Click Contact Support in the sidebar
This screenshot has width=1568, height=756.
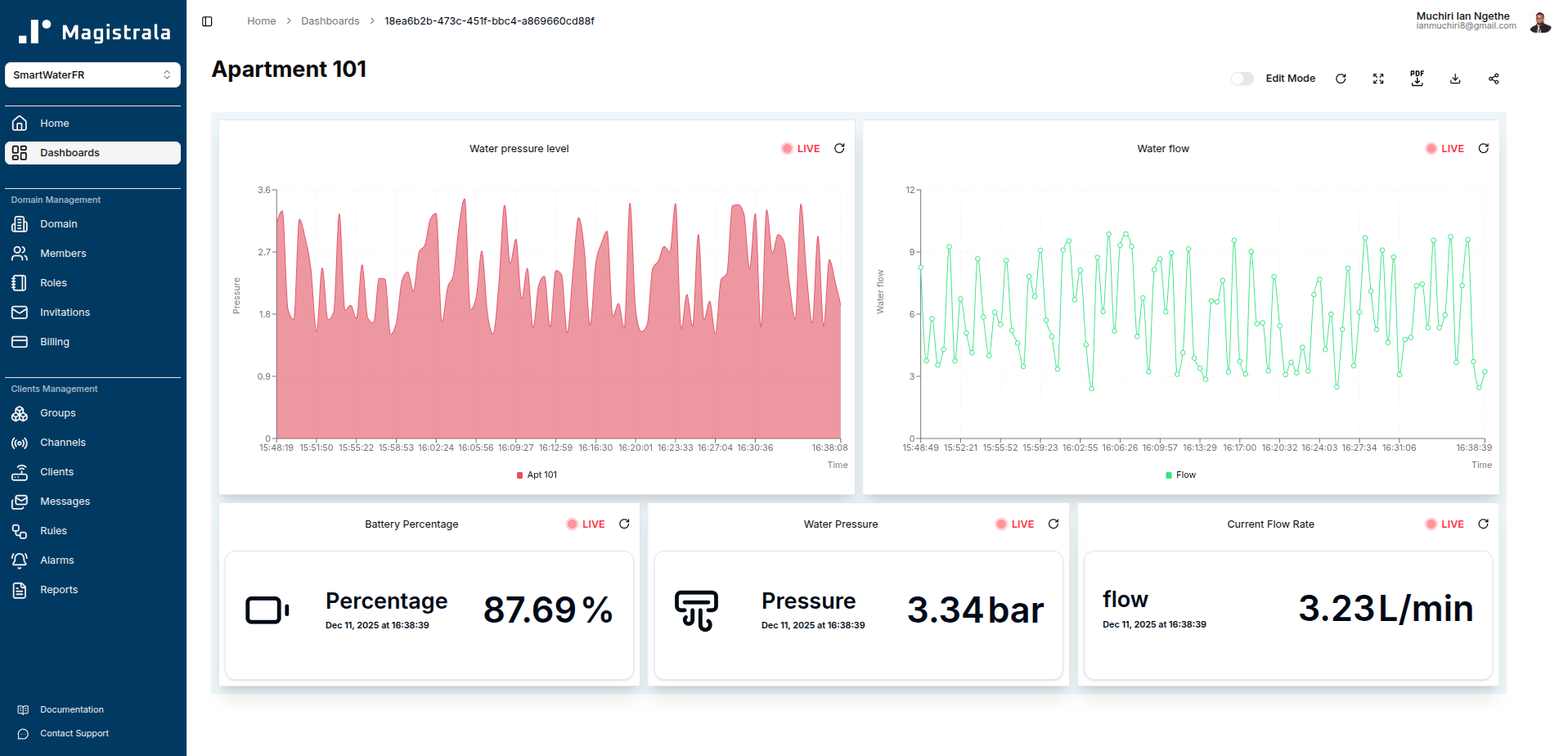click(x=73, y=733)
